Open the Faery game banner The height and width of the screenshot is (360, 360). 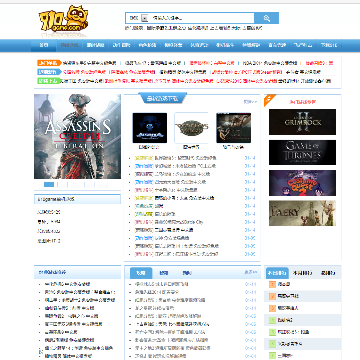click(302, 213)
